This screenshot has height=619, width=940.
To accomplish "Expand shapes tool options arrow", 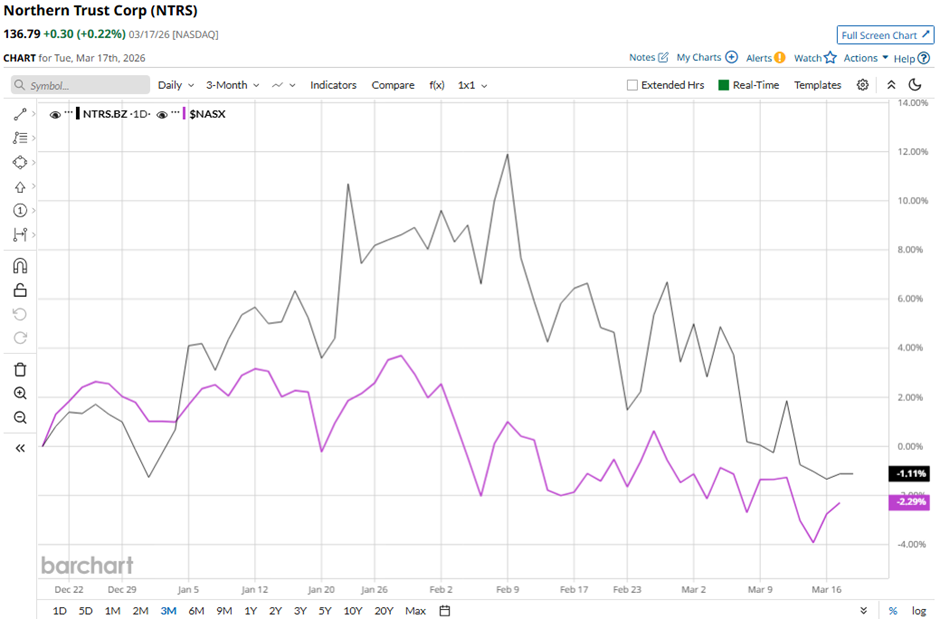I will tap(34, 162).
